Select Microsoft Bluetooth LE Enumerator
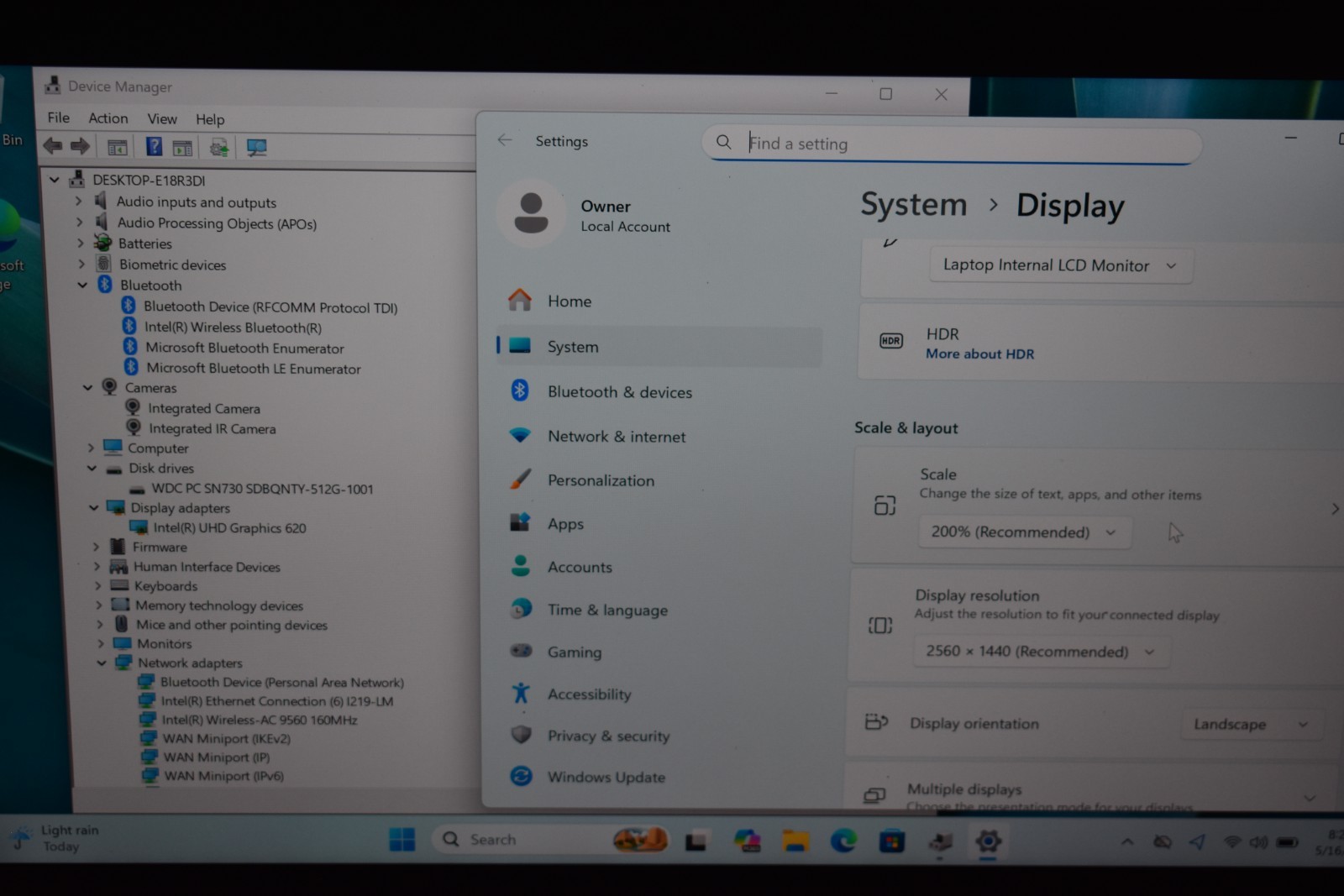Viewport: 1344px width, 896px height. click(254, 368)
